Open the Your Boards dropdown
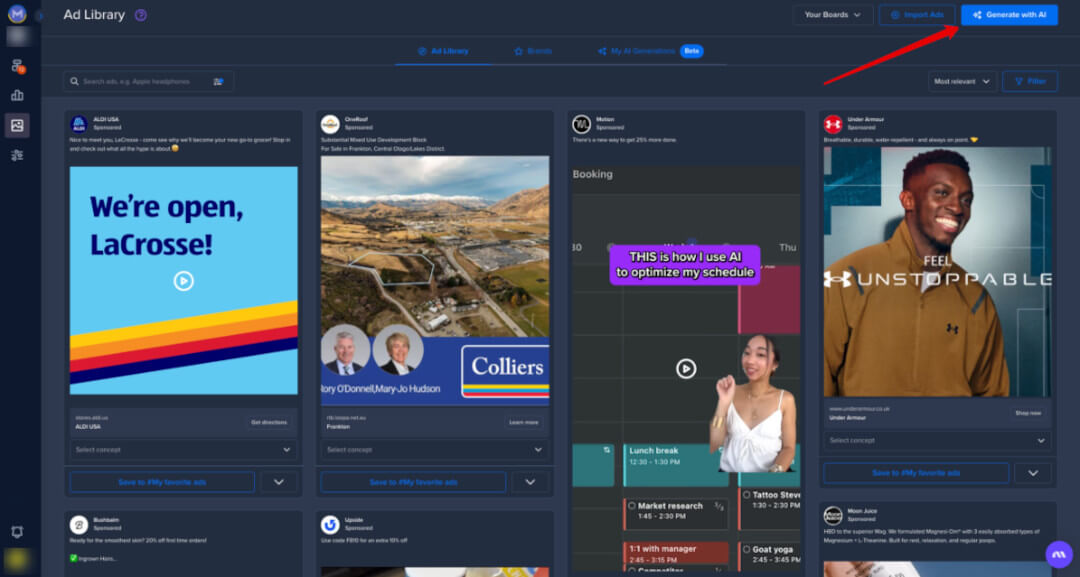Image resolution: width=1080 pixels, height=577 pixels. click(833, 14)
